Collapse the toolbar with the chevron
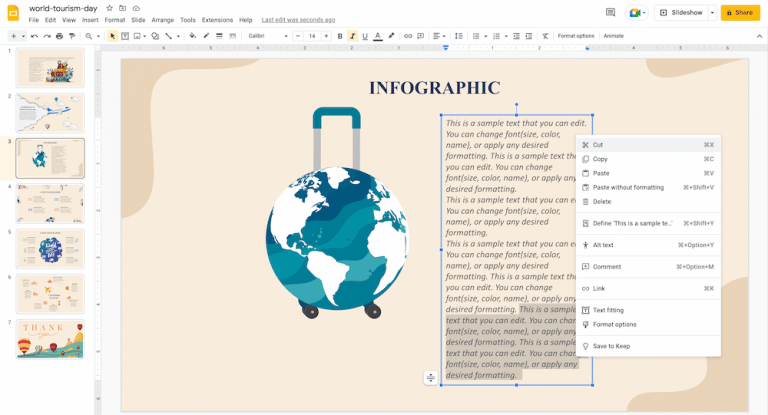 pyautogui.click(x=759, y=36)
